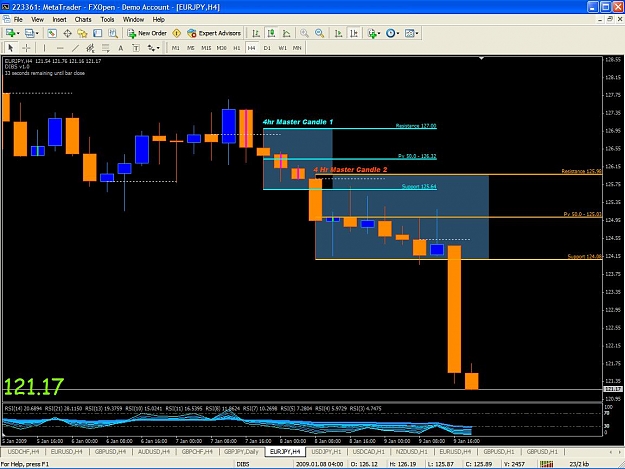Toggle Auto Scroll chart icon
Viewport: 625px width, 469px height.
pos(338,33)
